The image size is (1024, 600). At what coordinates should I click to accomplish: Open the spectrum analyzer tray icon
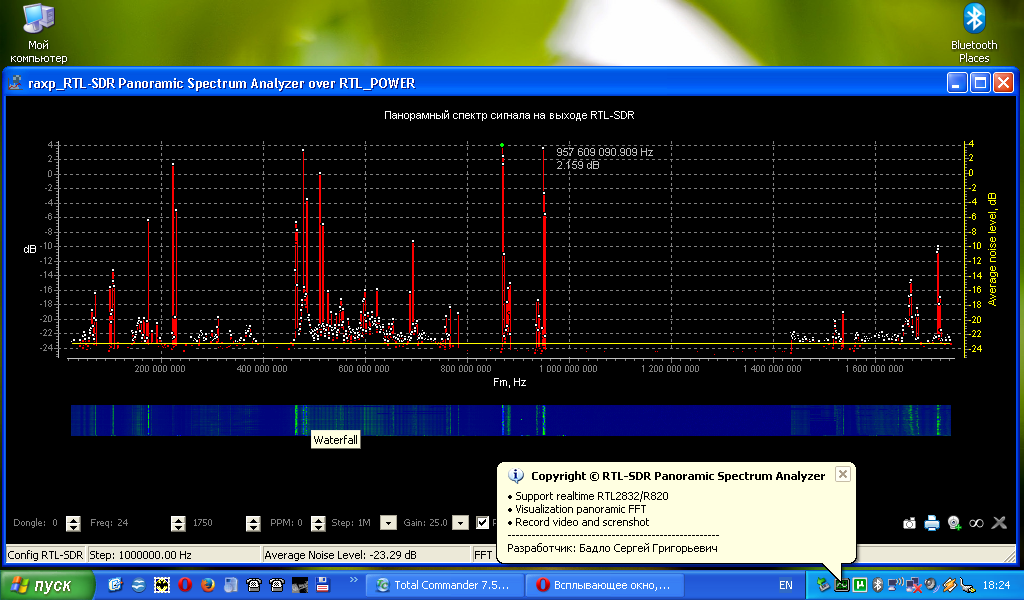click(842, 584)
